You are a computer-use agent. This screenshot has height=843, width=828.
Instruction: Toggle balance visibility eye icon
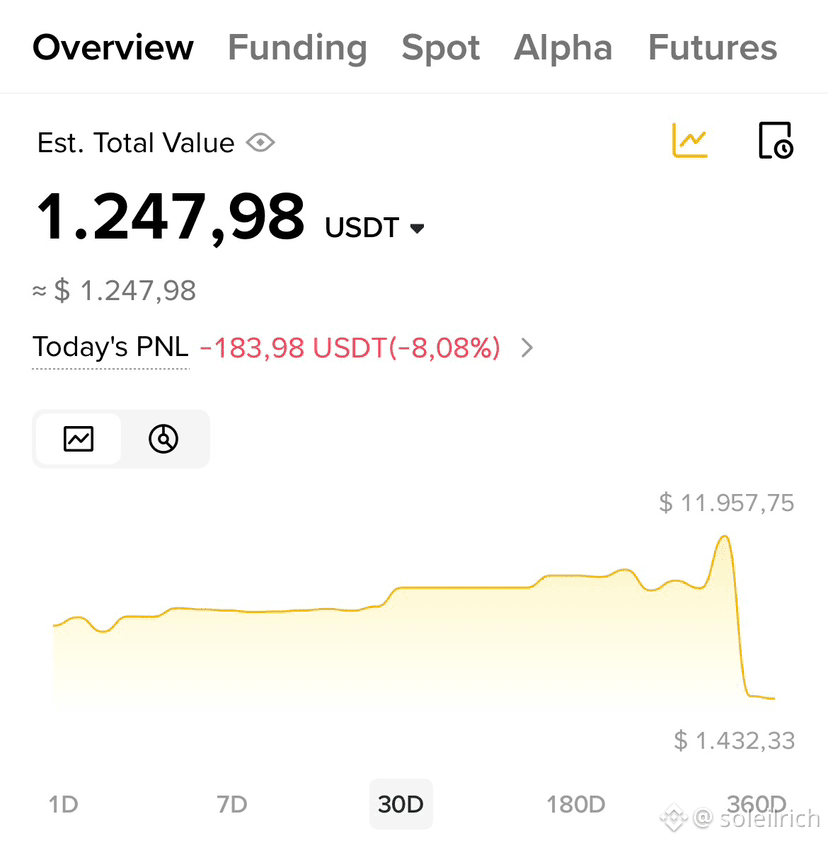tap(261, 143)
